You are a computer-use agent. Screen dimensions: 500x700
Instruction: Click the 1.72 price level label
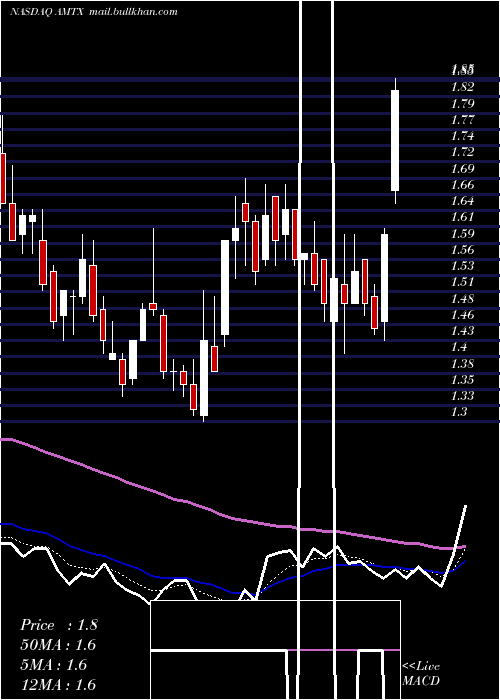pos(462,152)
